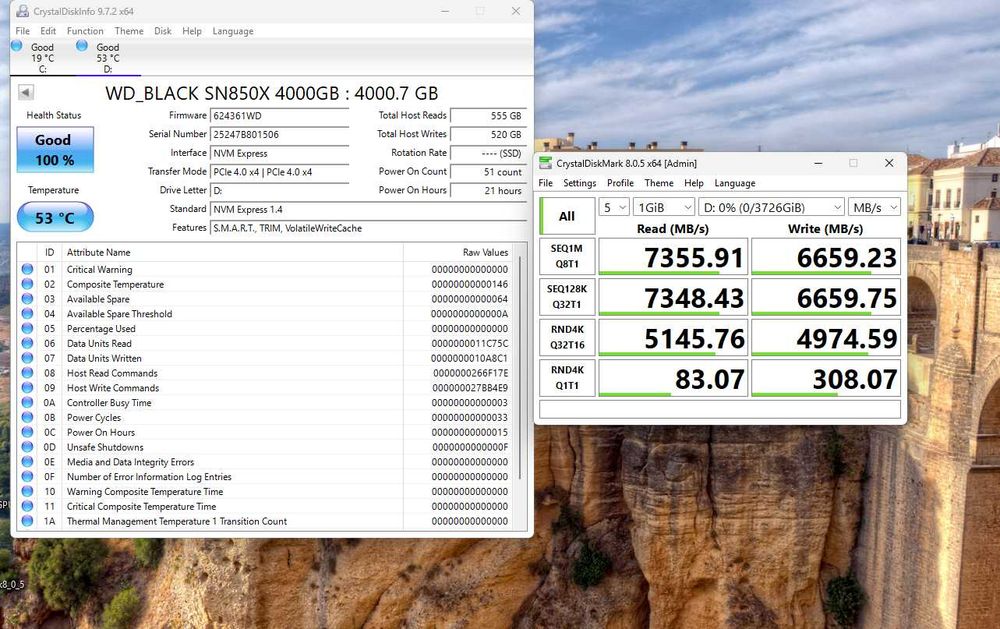Click the 53 °C temperature button
Screen dimensions: 1000x629
pyautogui.click(x=55, y=218)
